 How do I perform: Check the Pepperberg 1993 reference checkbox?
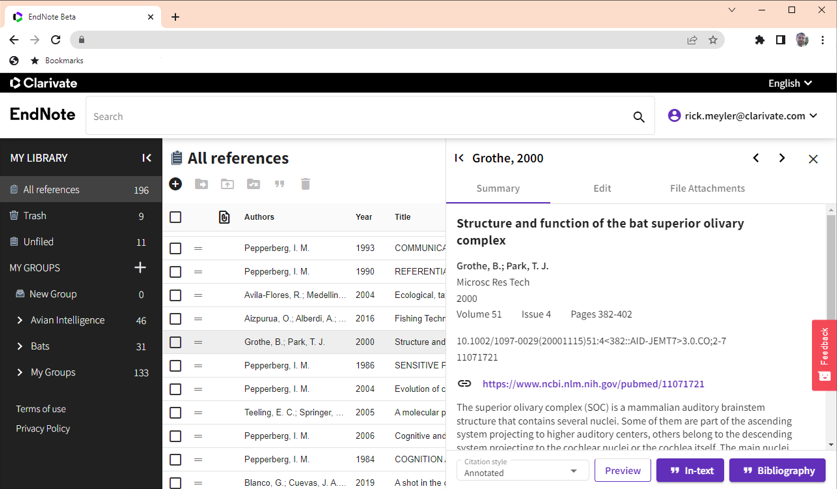[x=175, y=248]
